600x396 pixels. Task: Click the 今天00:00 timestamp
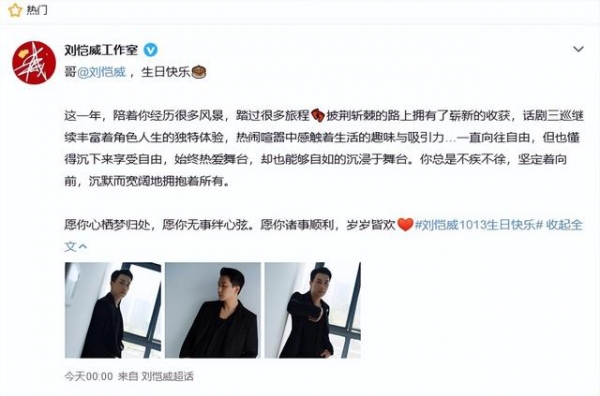pos(88,376)
